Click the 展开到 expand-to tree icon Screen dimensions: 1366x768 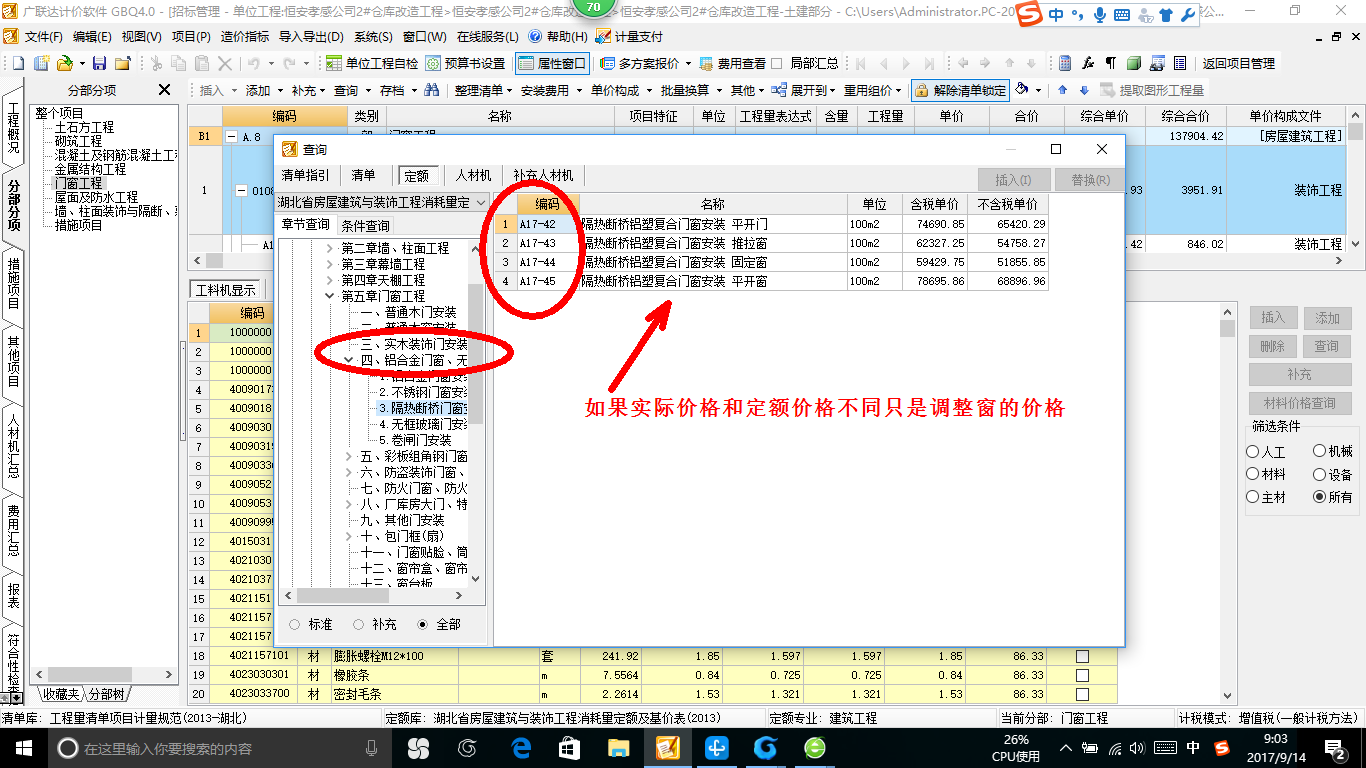pyautogui.click(x=778, y=90)
